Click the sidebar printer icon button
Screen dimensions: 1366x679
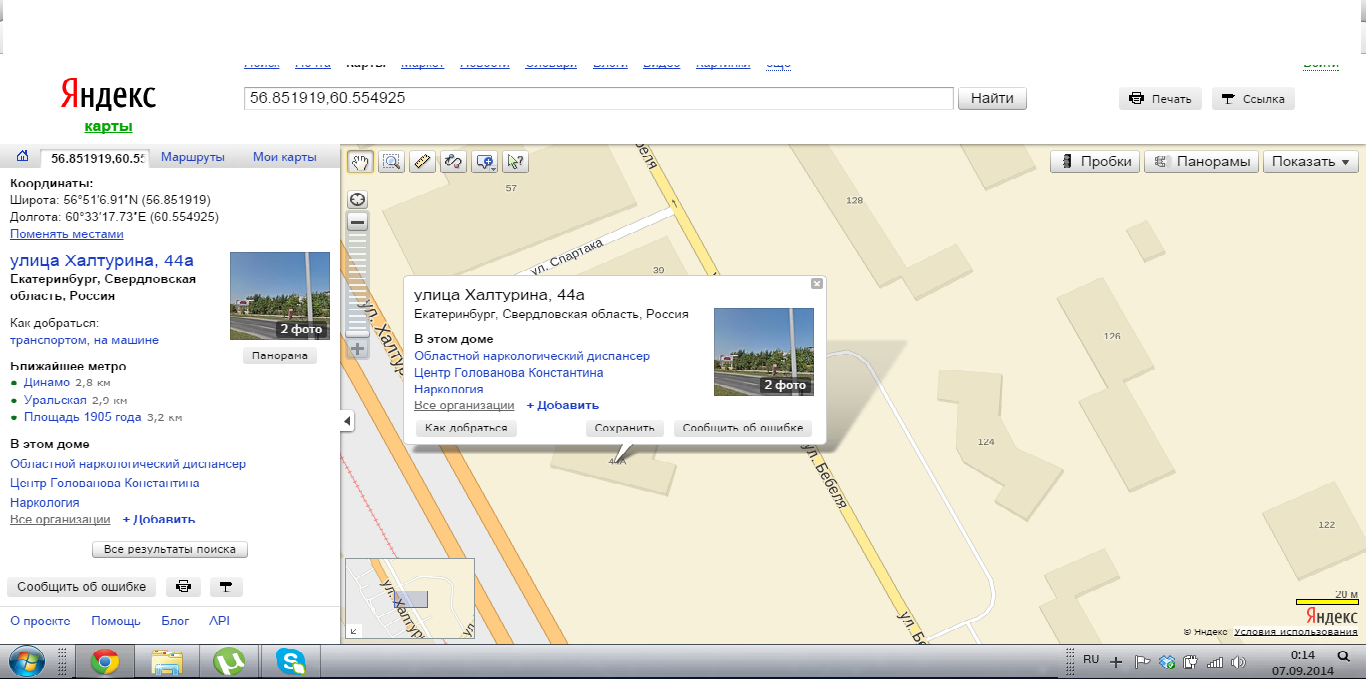tap(184, 587)
